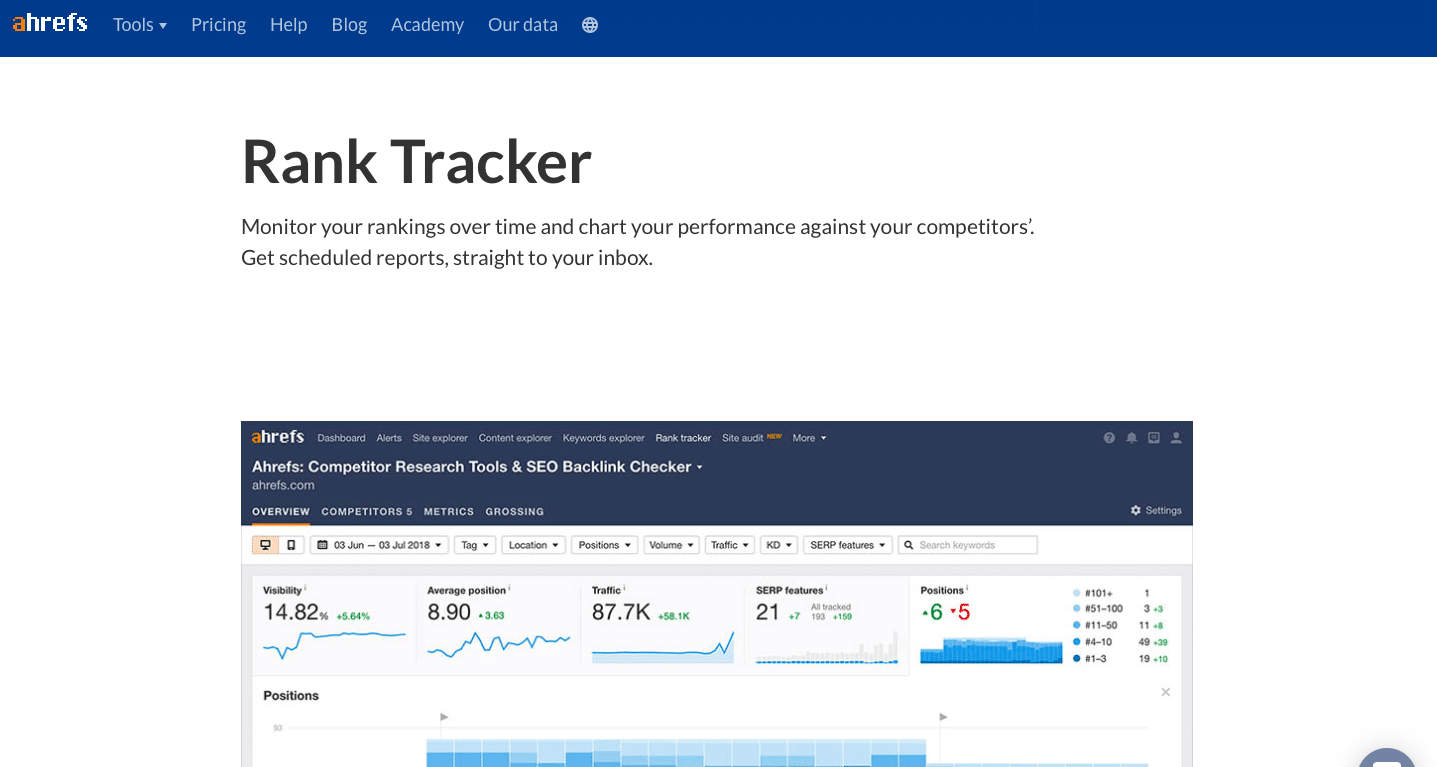Click the #51–100 legend color dot
1437x767 pixels.
tap(1076, 609)
